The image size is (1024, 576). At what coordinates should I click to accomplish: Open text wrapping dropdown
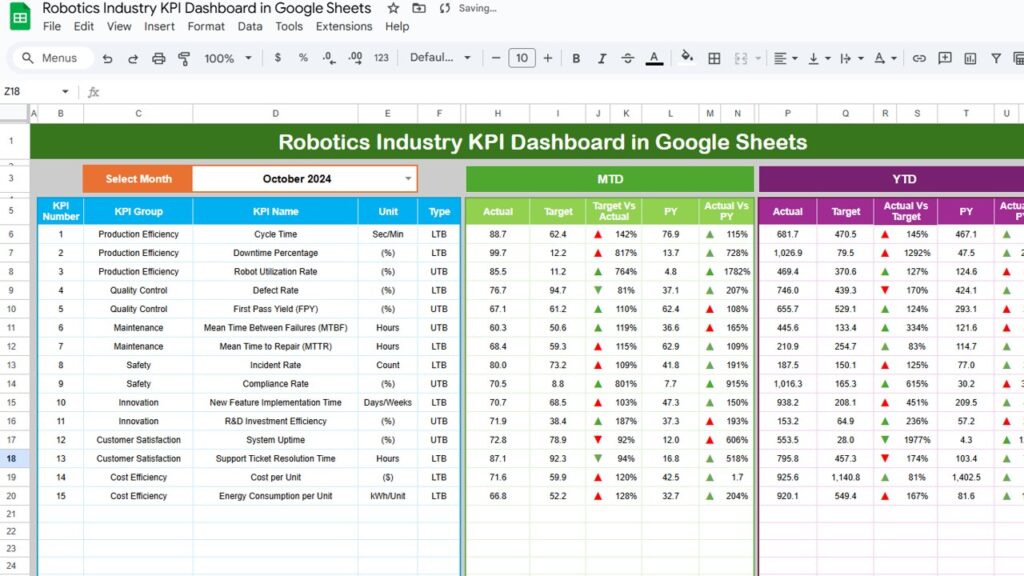(851, 58)
